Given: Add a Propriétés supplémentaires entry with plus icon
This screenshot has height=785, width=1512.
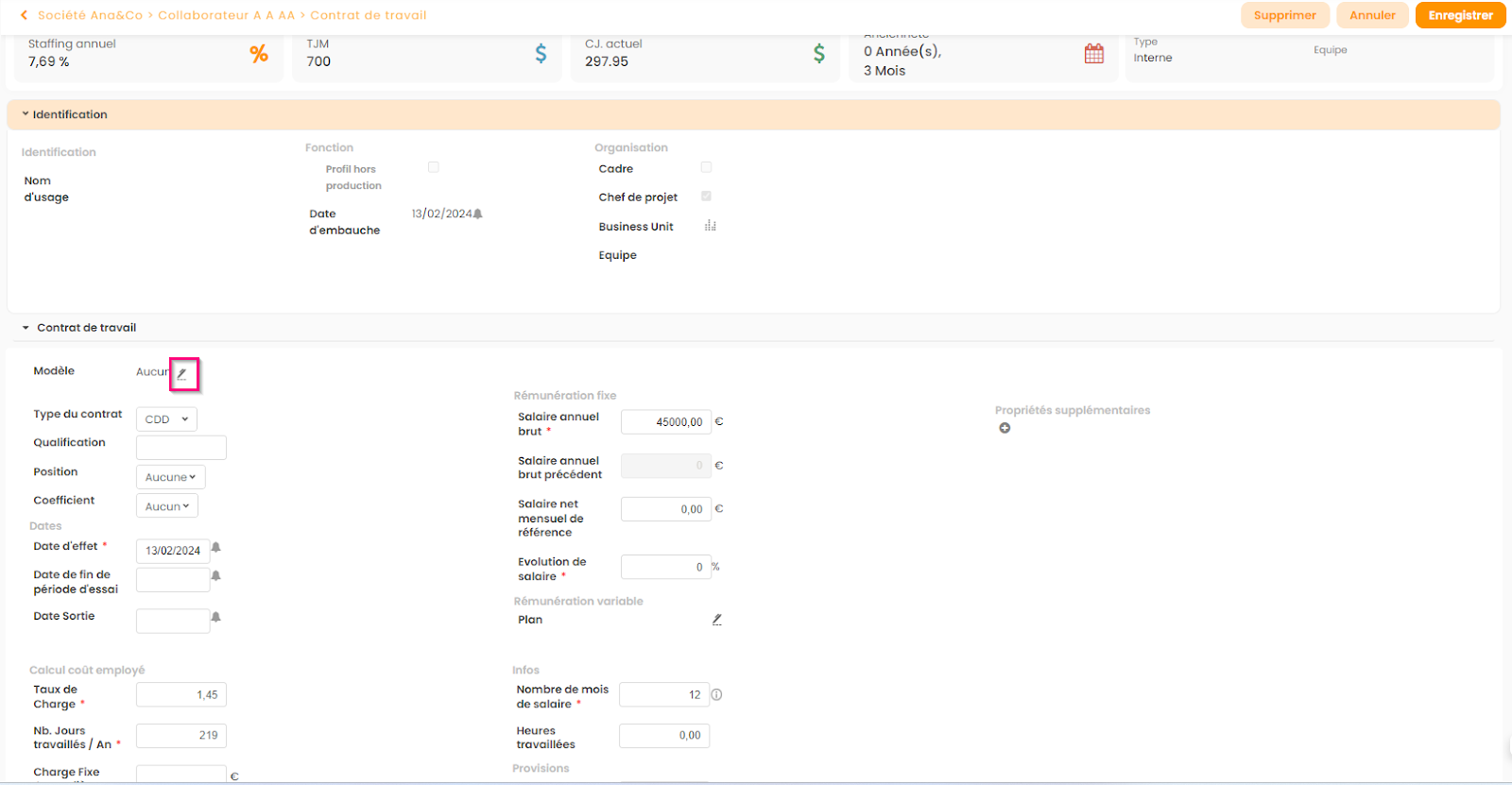Looking at the screenshot, I should point(1005,429).
